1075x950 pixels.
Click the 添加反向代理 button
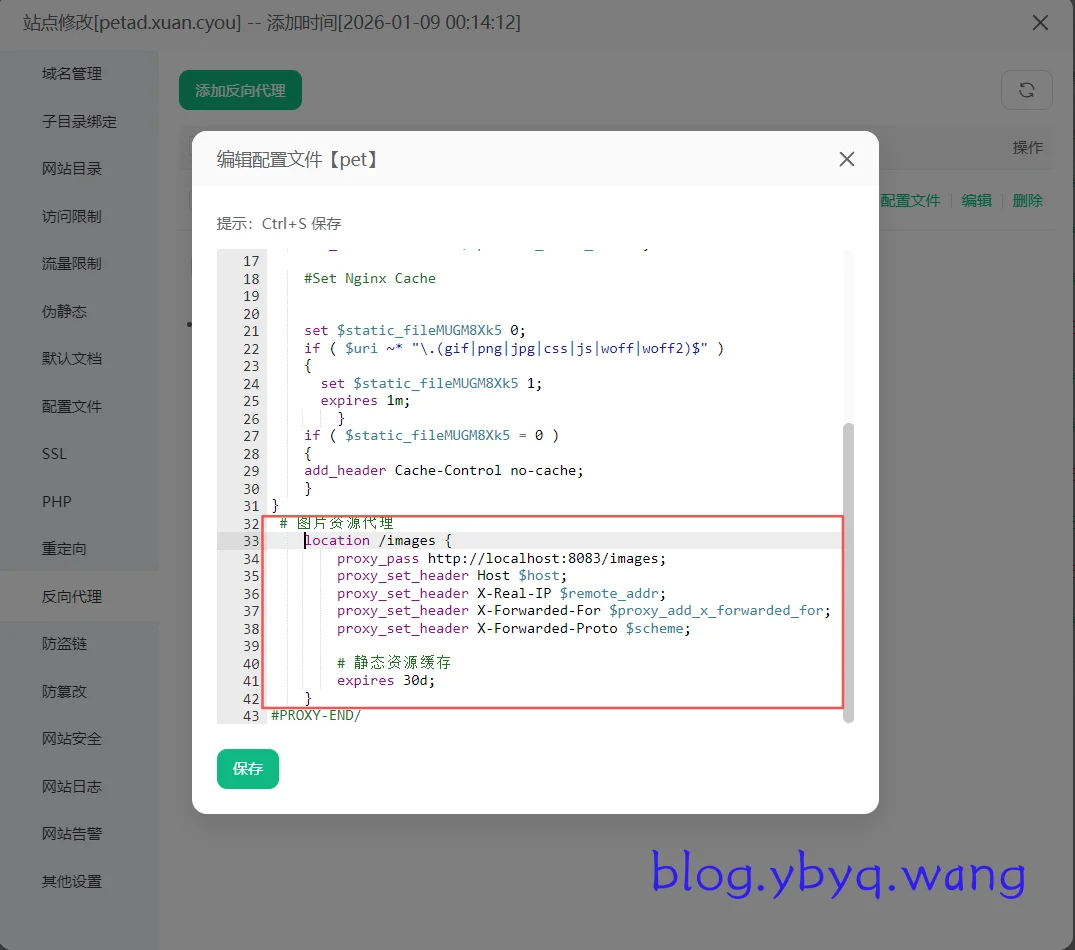pos(240,90)
